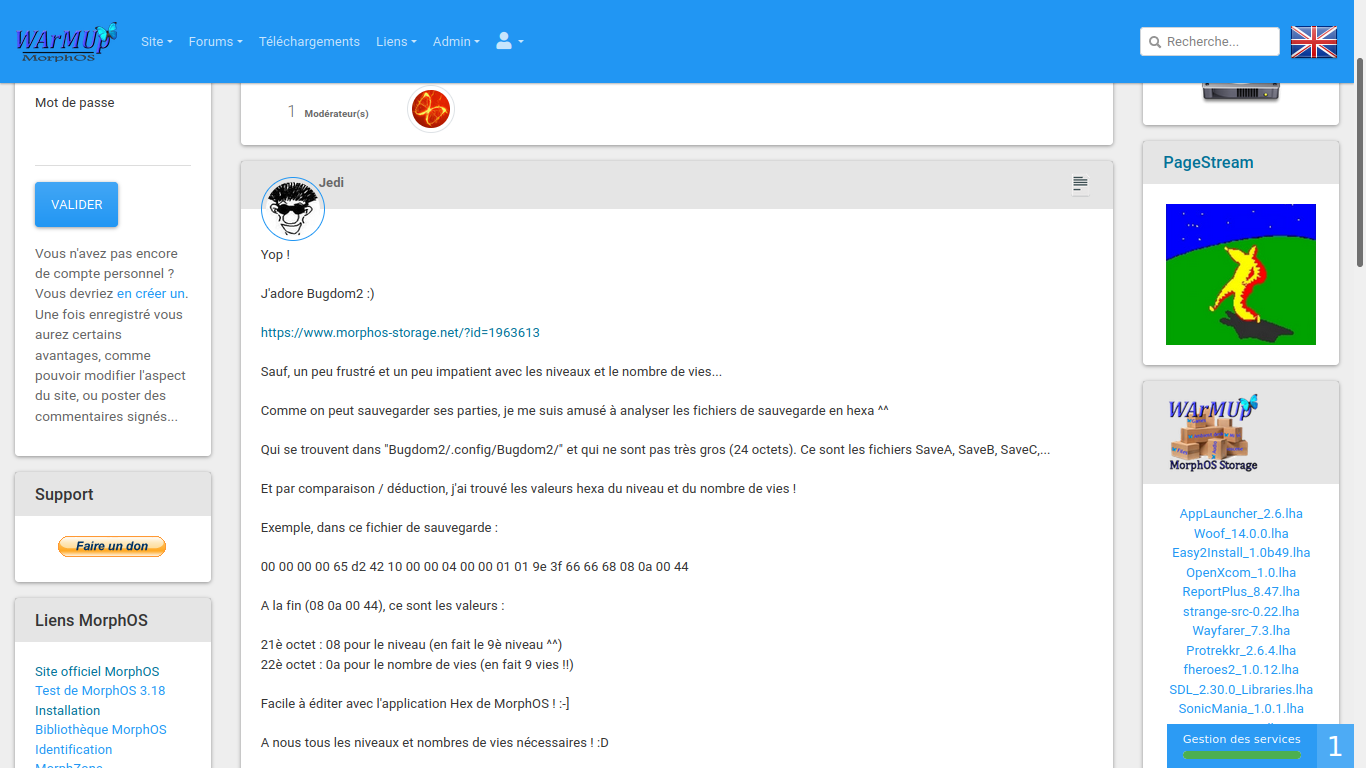Expand the Liens menu
This screenshot has width=1366, height=768.
pos(396,42)
